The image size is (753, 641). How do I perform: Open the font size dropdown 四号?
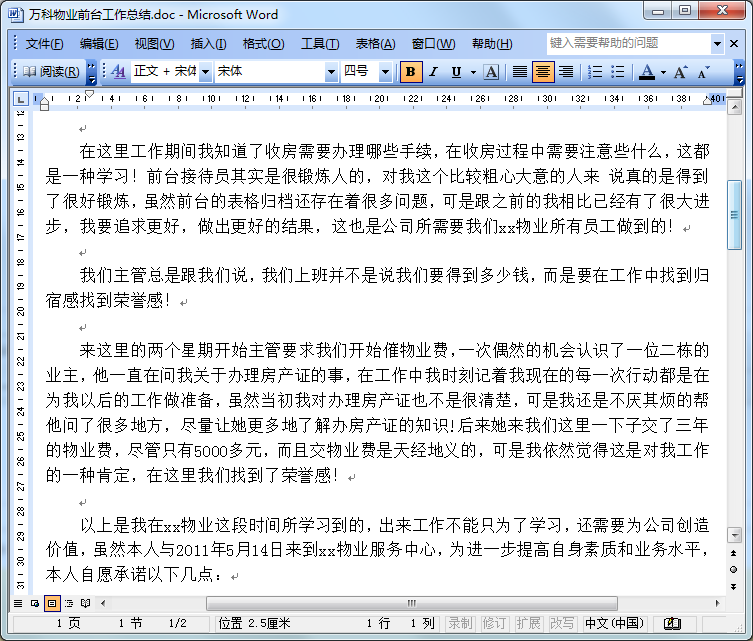385,72
